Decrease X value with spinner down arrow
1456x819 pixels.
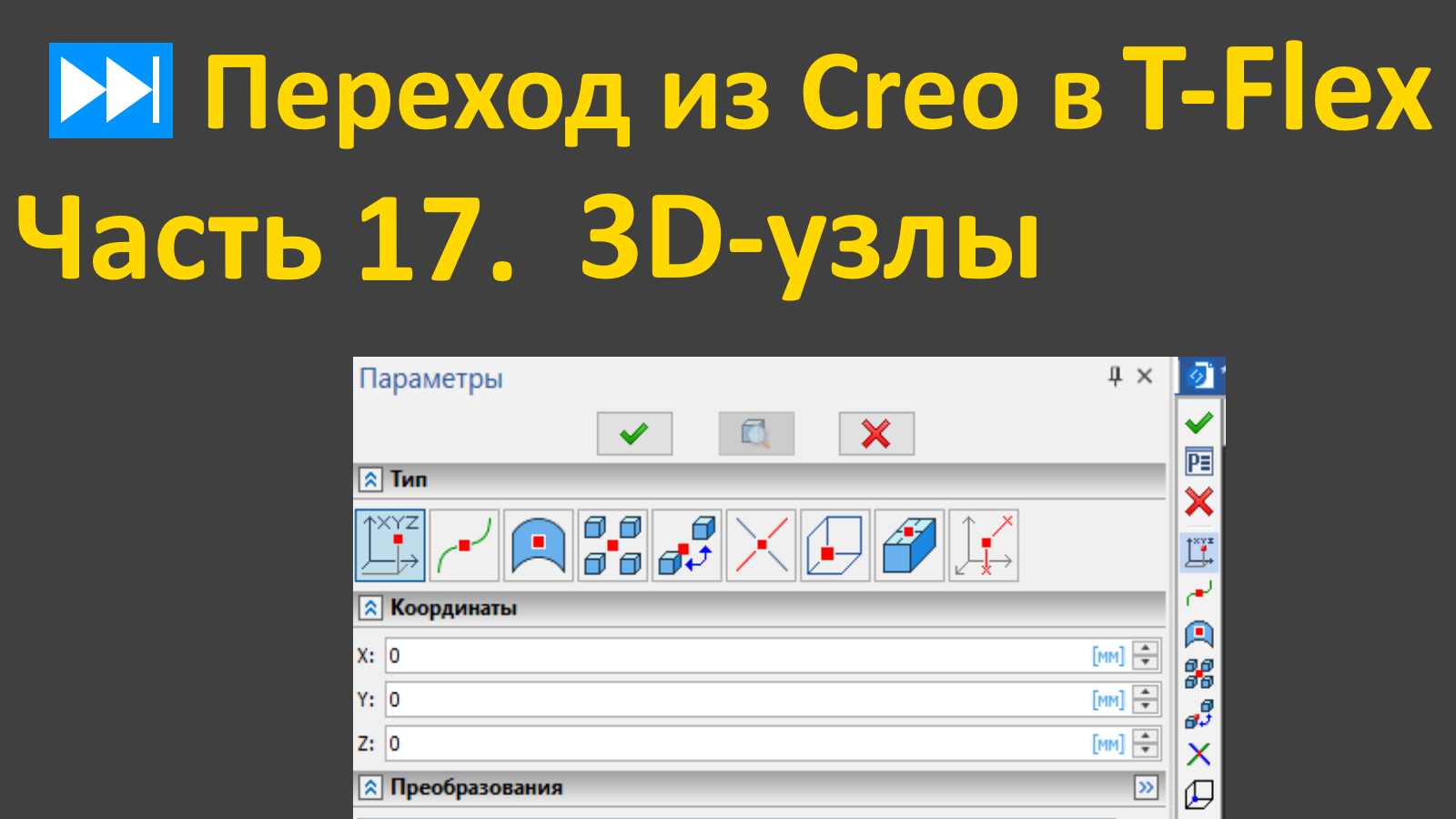click(x=1146, y=662)
